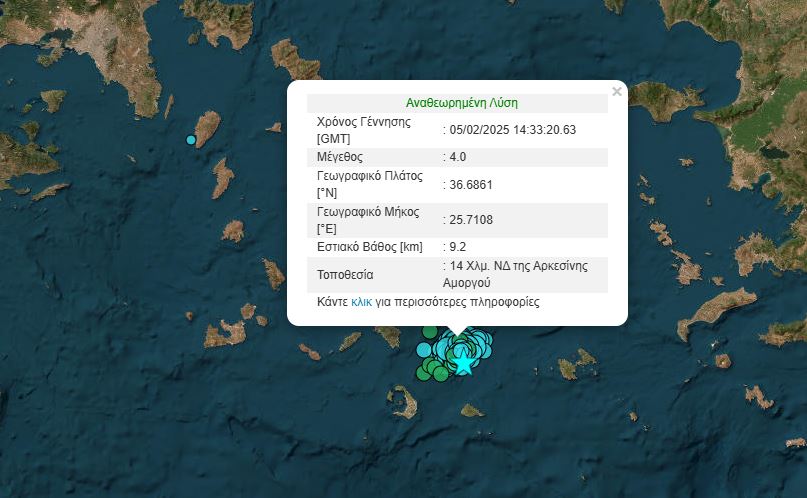The width and height of the screenshot is (807, 498).
Task: Close the earthquake info popup
Action: pos(616,92)
